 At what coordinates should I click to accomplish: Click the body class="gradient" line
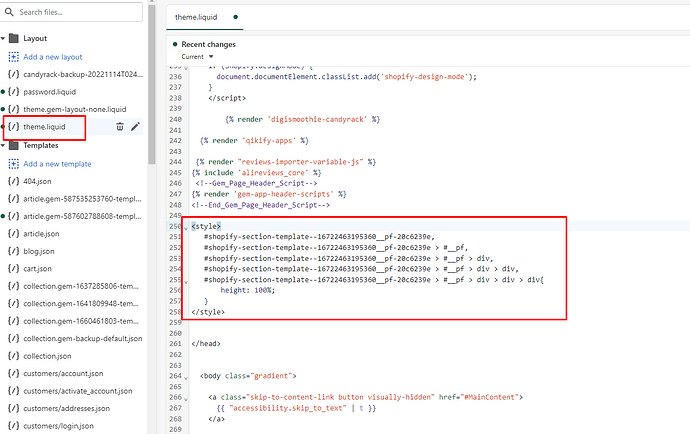pos(248,376)
